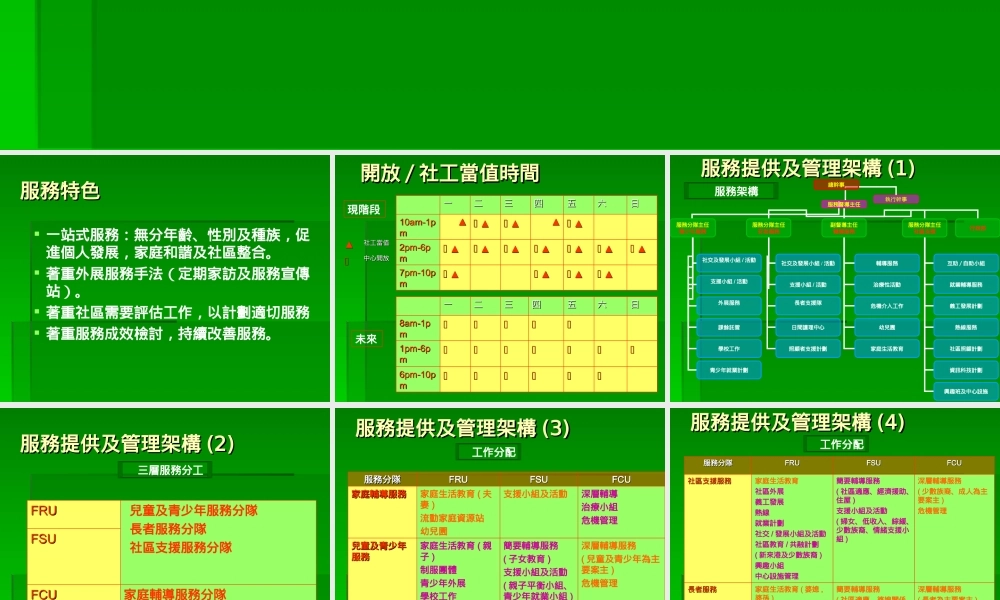
Task: Select the 互助/自助小組 box
Action: pyautogui.click(x=964, y=262)
